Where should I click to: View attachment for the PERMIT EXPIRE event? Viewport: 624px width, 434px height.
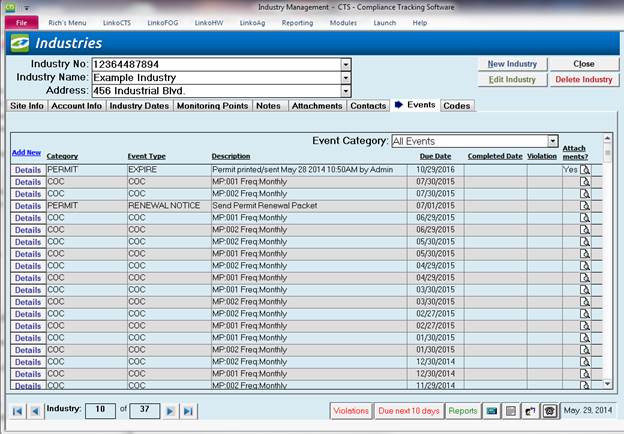click(586, 170)
